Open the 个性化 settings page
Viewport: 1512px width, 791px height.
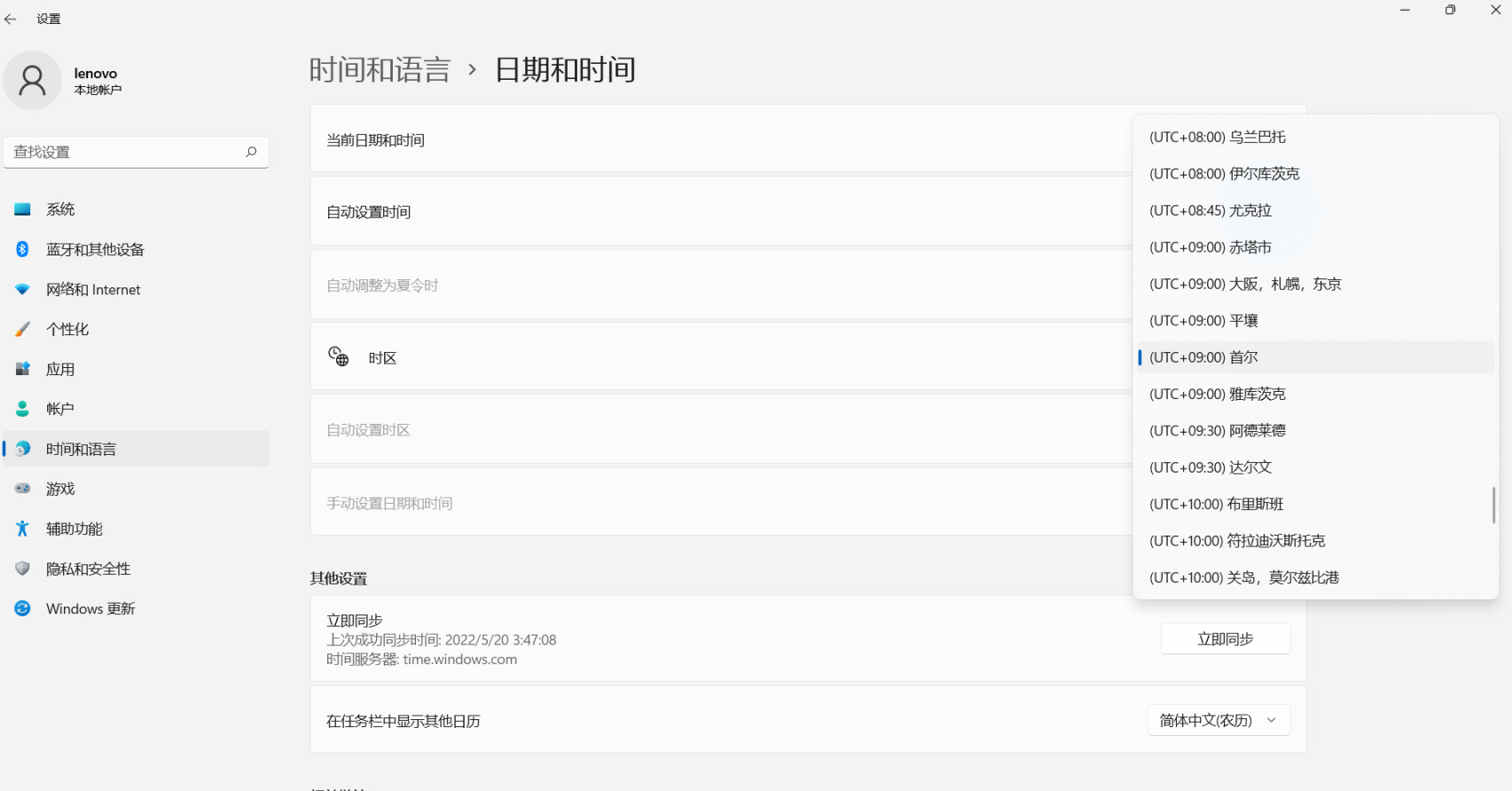[x=136, y=329]
